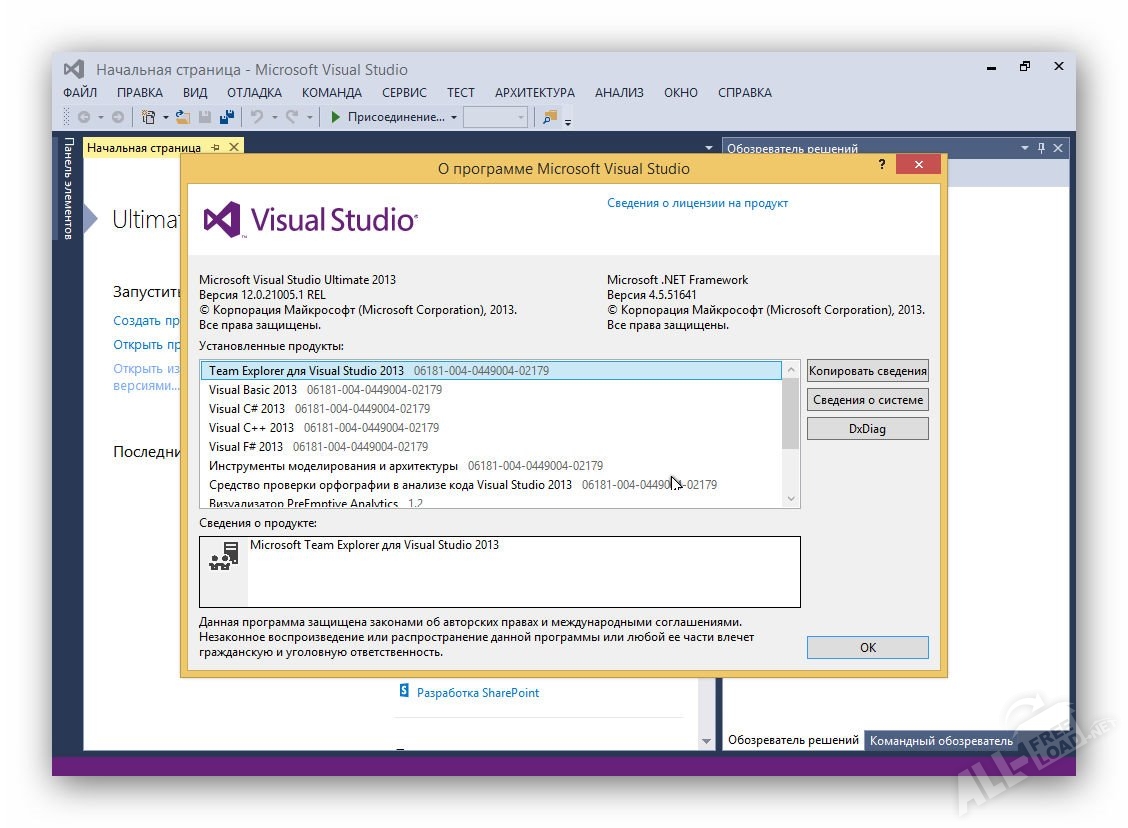Screen dimensions: 1128x828
Task: Open the Сведения о лицензии на продукт link
Action: [697, 203]
